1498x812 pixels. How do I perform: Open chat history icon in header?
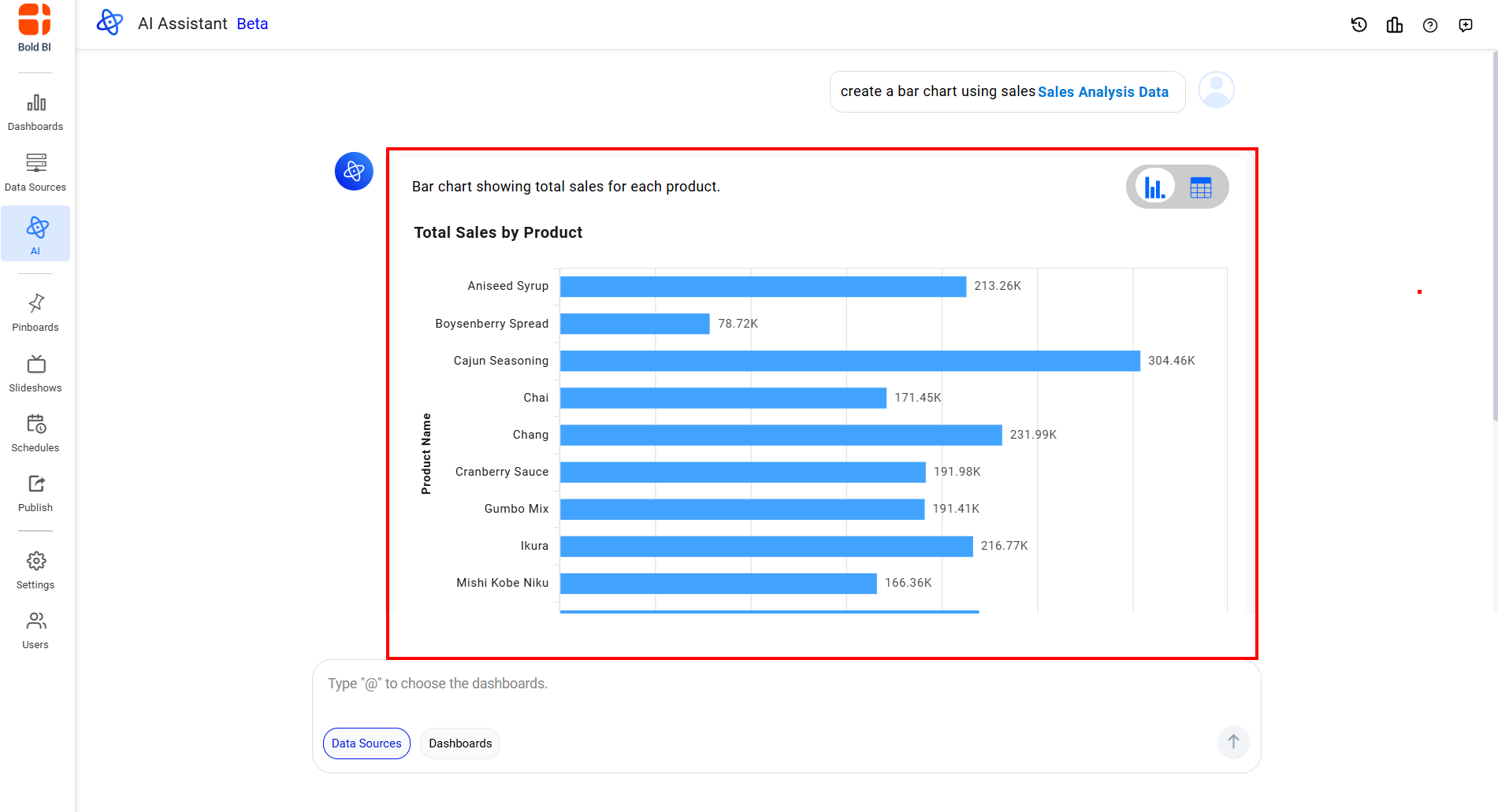pos(1359,25)
